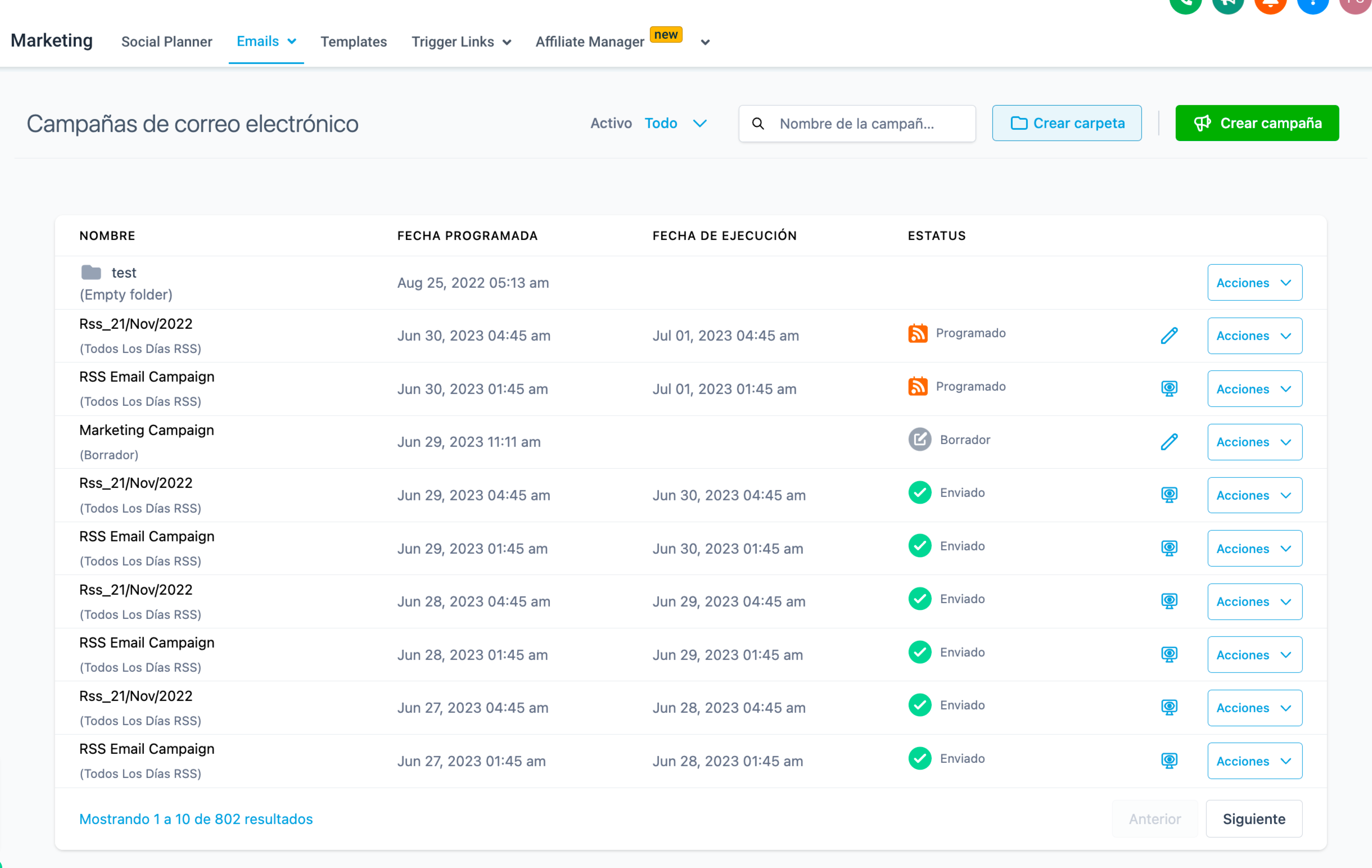Open Acciones for Rss_21/Nov/2022 Jun 28
The height and width of the screenshot is (868, 1372).
pos(1254,602)
